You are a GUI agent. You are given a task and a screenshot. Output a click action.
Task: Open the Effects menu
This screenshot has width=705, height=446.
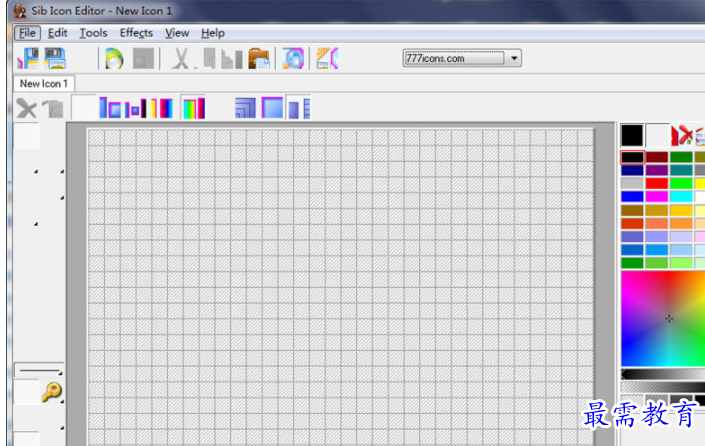click(136, 33)
